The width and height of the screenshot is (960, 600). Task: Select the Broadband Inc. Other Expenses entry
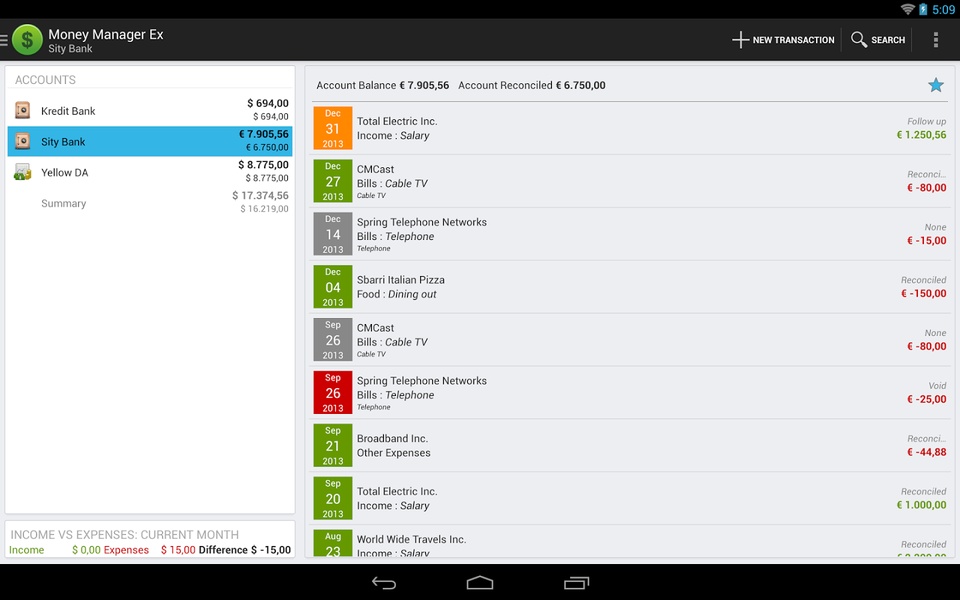pos(630,445)
